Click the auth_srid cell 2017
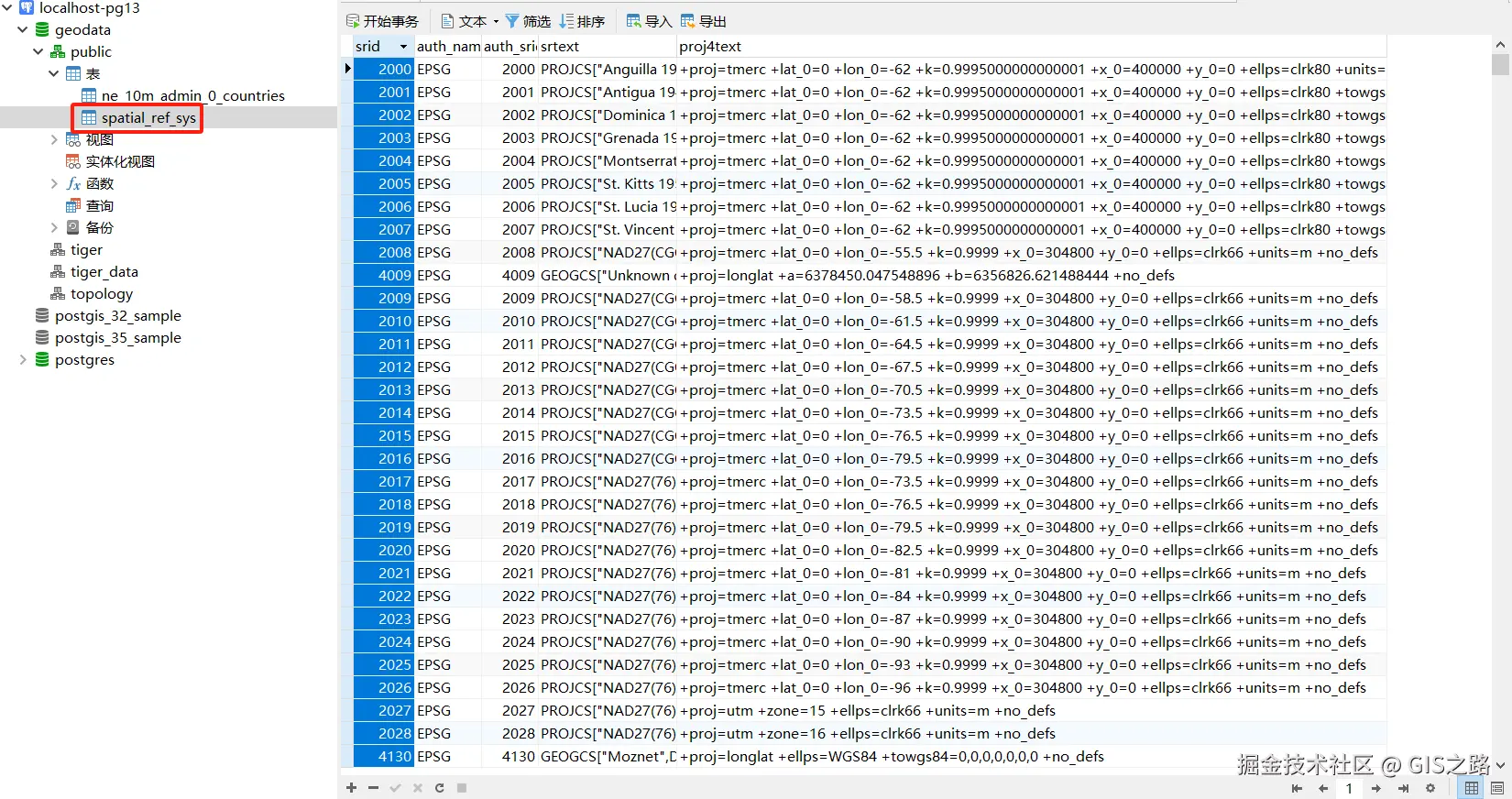This screenshot has height=799, width=1512. coord(510,481)
